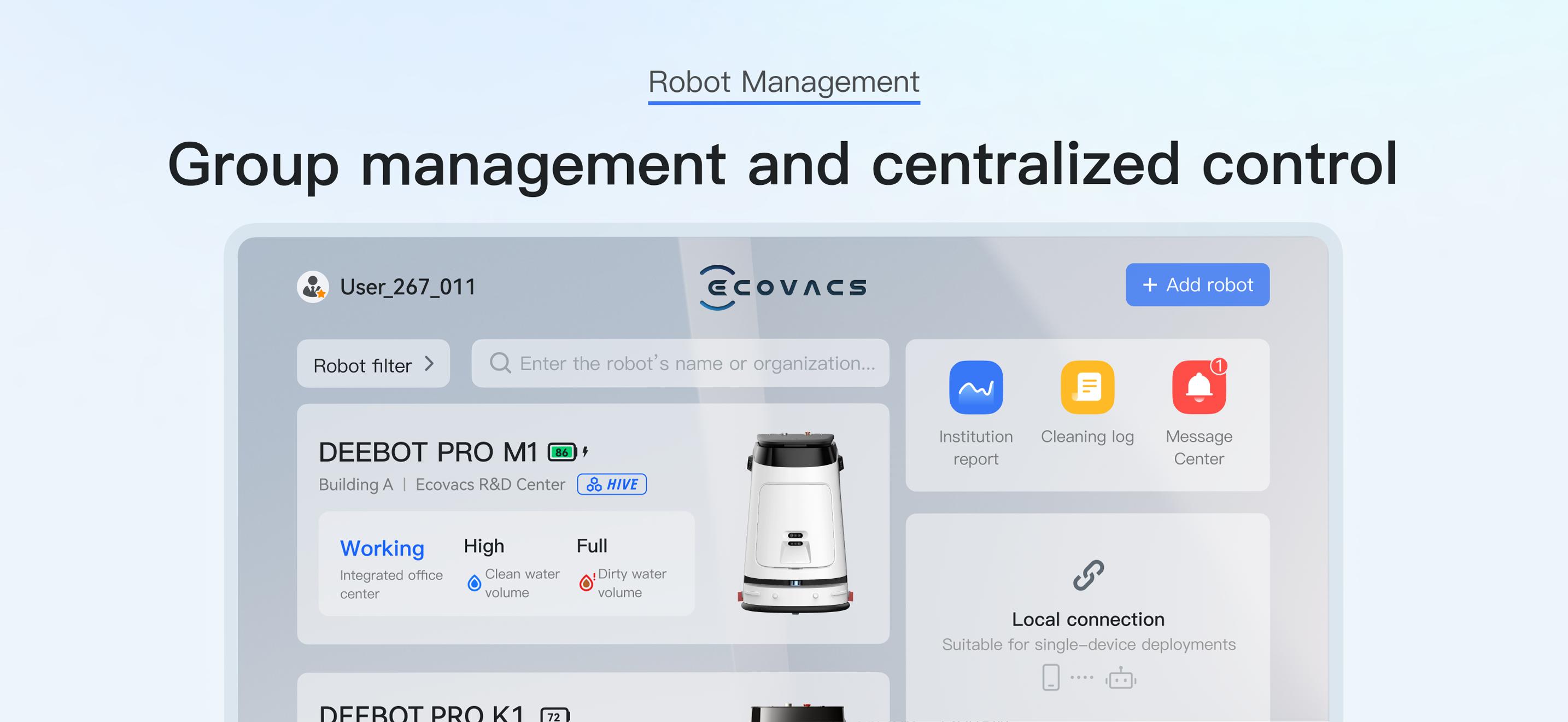Click the DEEBOT PRO K1 battery indicator
Image resolution: width=1568 pixels, height=722 pixels.
(x=554, y=715)
